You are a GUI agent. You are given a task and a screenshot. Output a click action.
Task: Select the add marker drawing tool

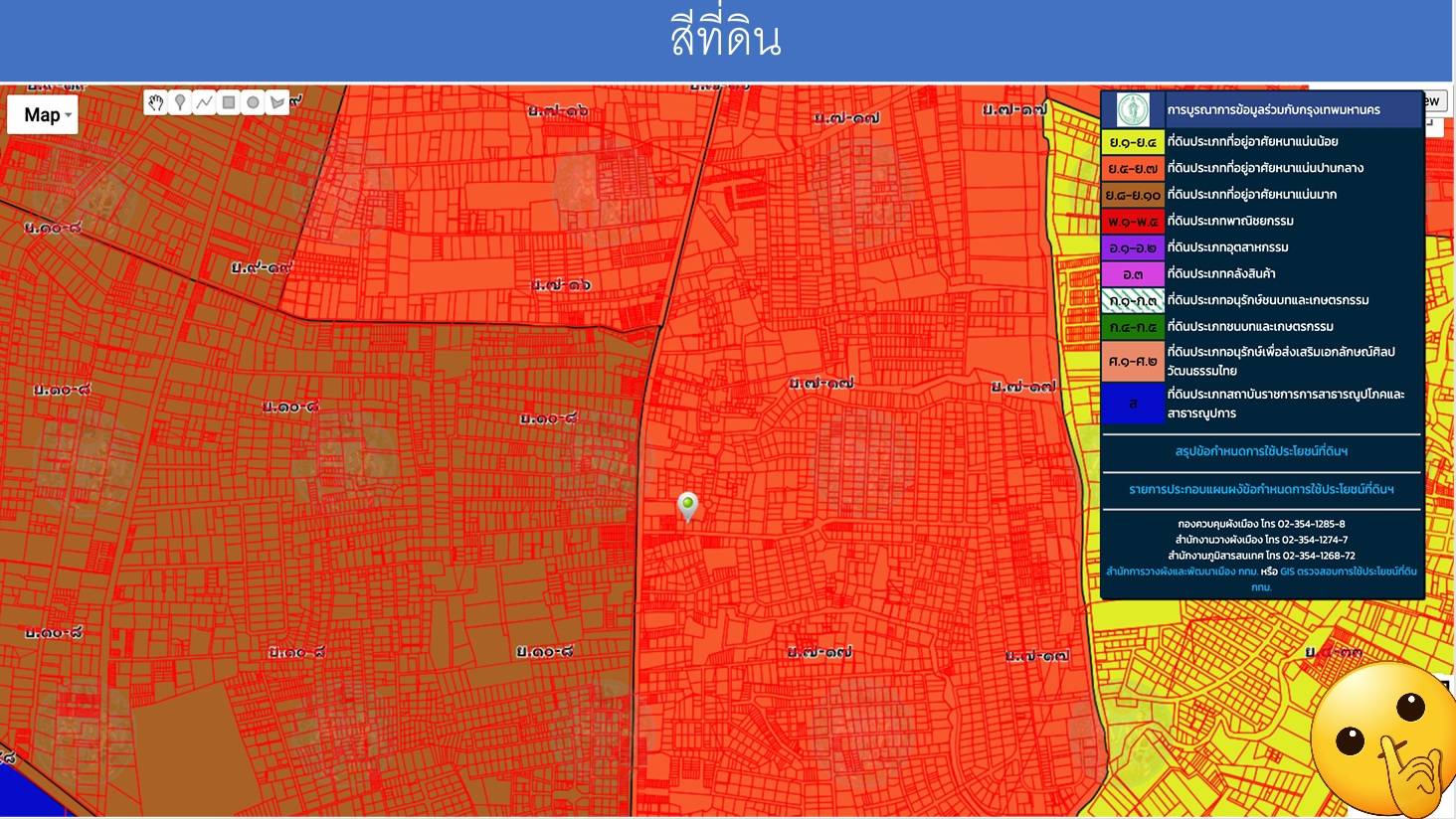pyautogui.click(x=180, y=102)
